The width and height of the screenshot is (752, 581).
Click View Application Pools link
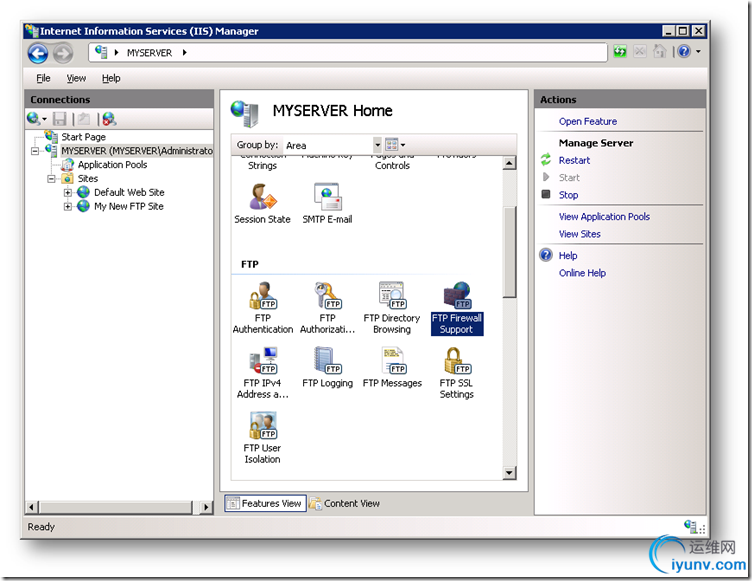pyautogui.click(x=604, y=216)
